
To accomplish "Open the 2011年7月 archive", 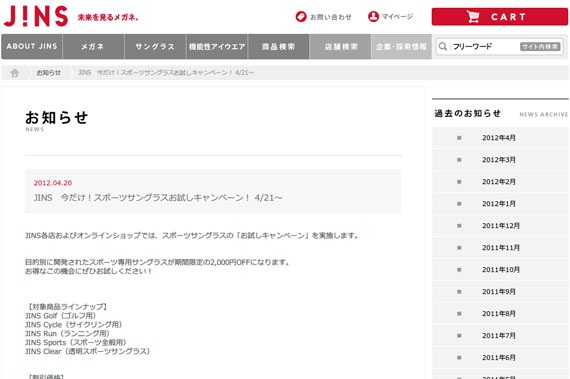I will click(x=500, y=336).
